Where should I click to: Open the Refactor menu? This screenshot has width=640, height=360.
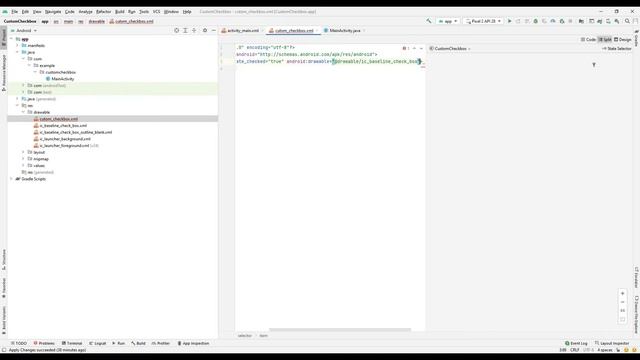point(103,12)
